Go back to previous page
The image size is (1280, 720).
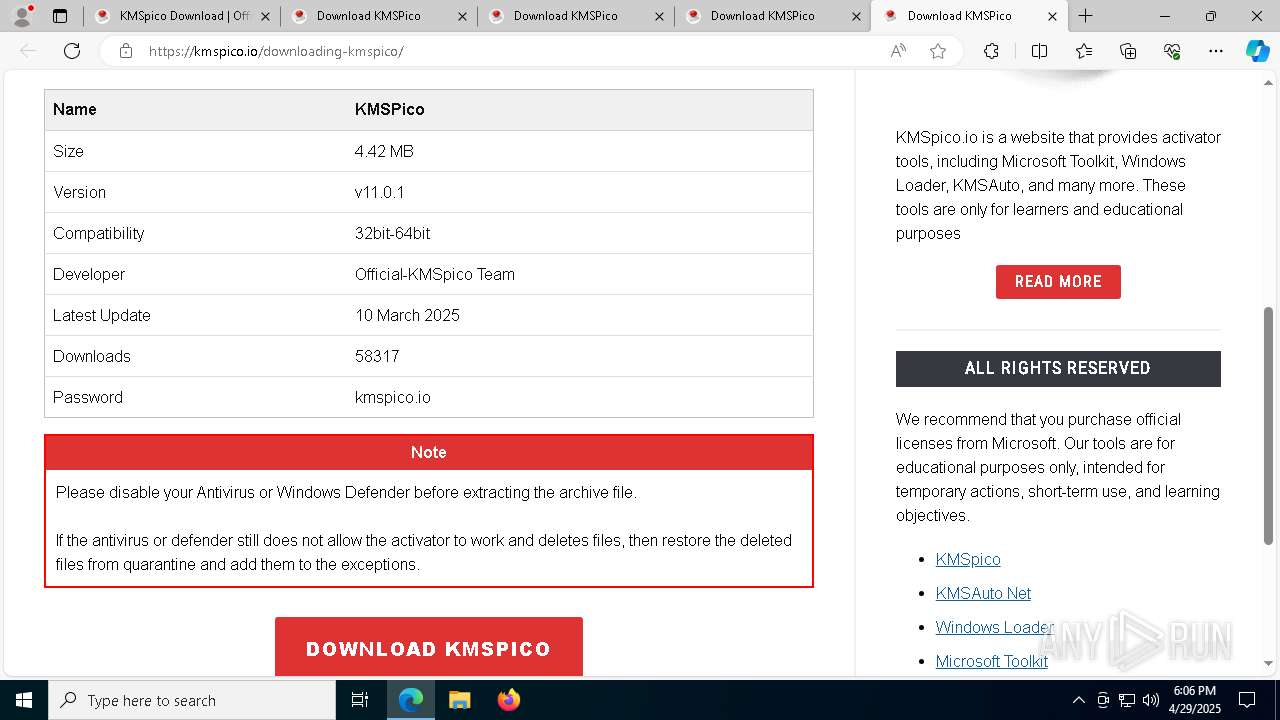click(28, 51)
